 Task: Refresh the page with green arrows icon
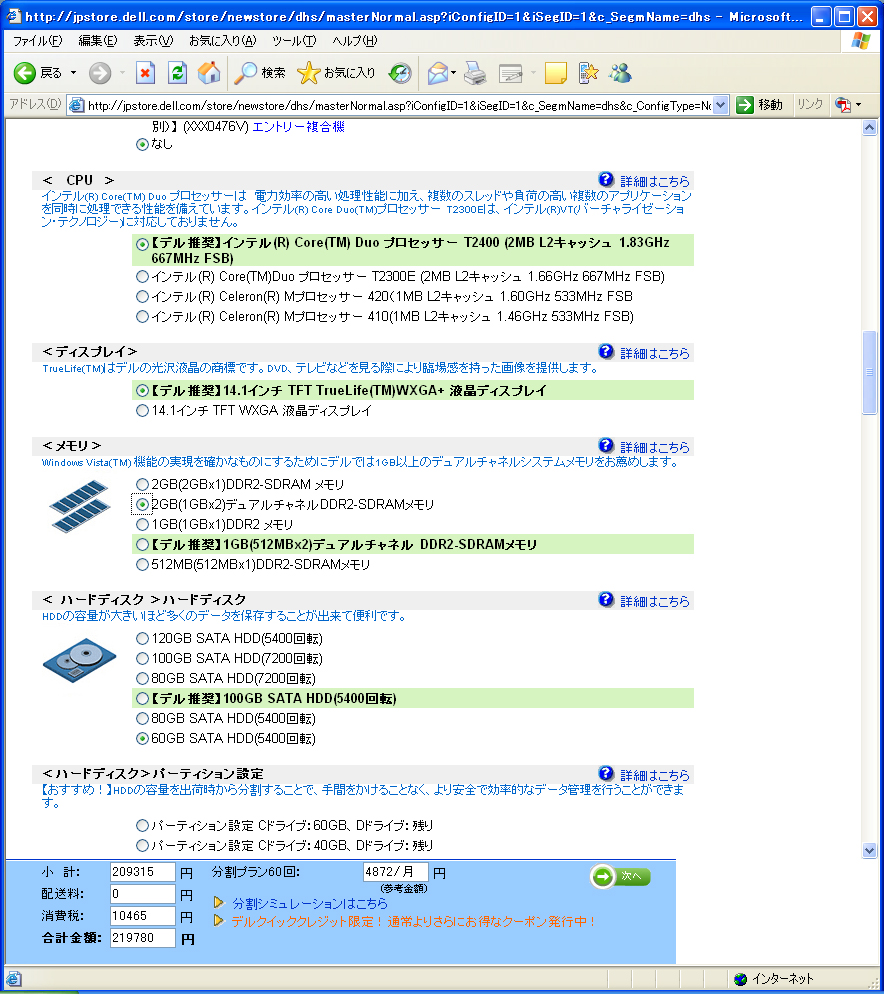pyautogui.click(x=178, y=73)
